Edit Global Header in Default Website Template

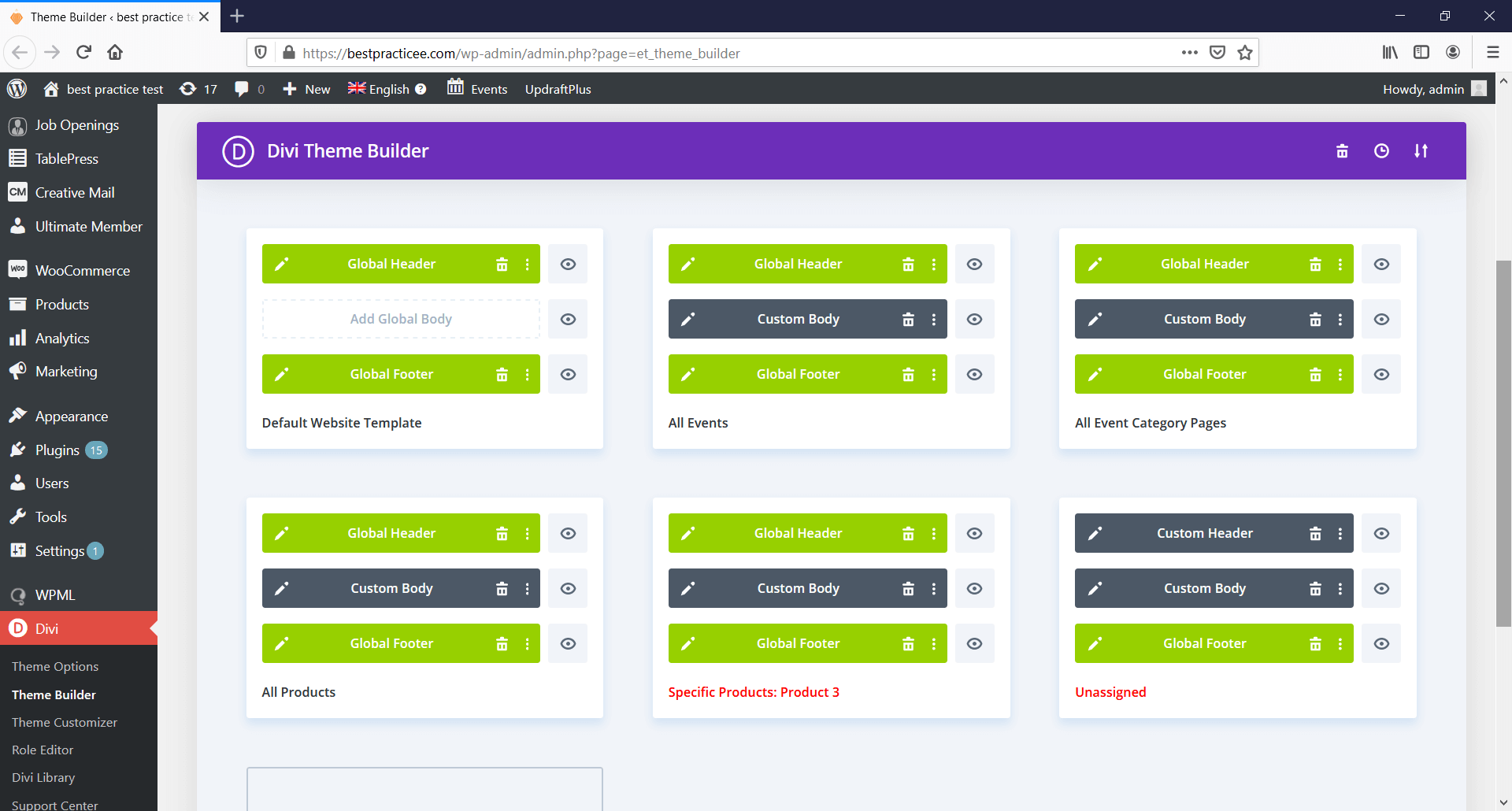281,265
